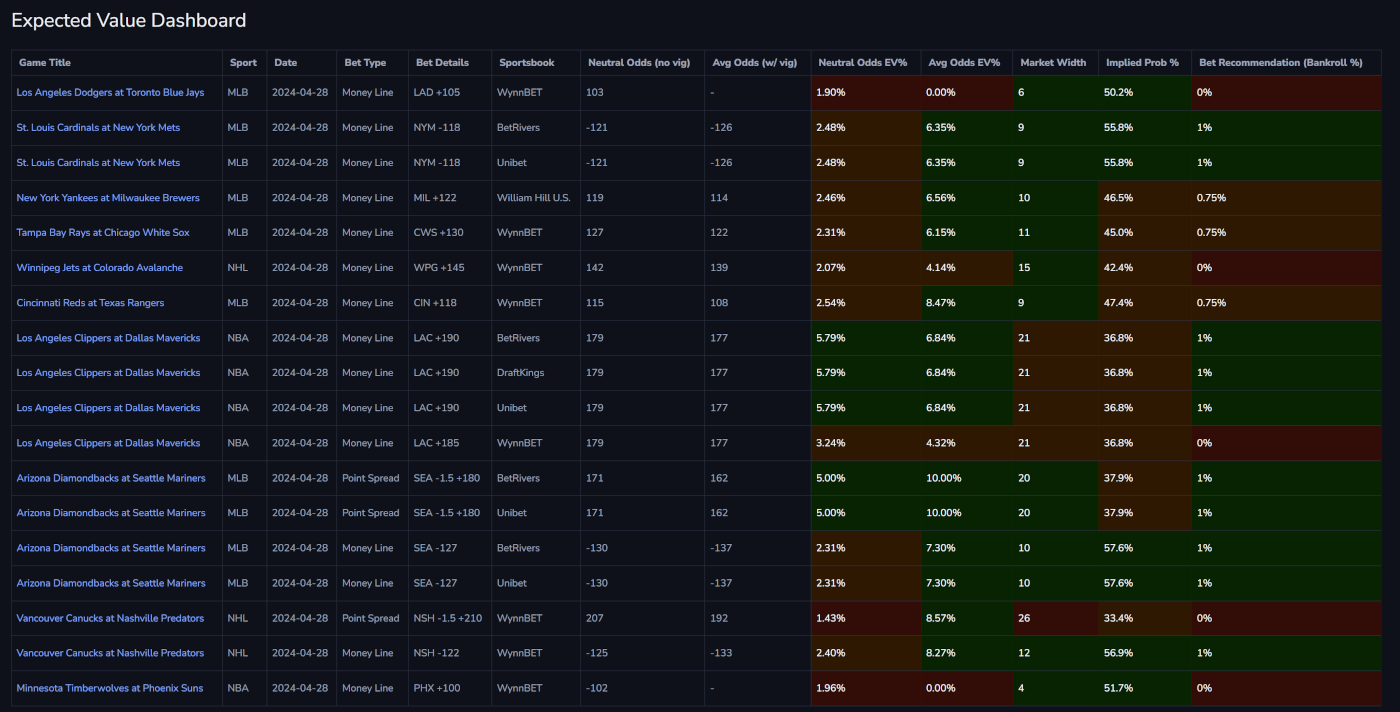The width and height of the screenshot is (1400, 712).
Task: Open the St. Louis Cardinals at New York Mets game
Action: click(97, 127)
